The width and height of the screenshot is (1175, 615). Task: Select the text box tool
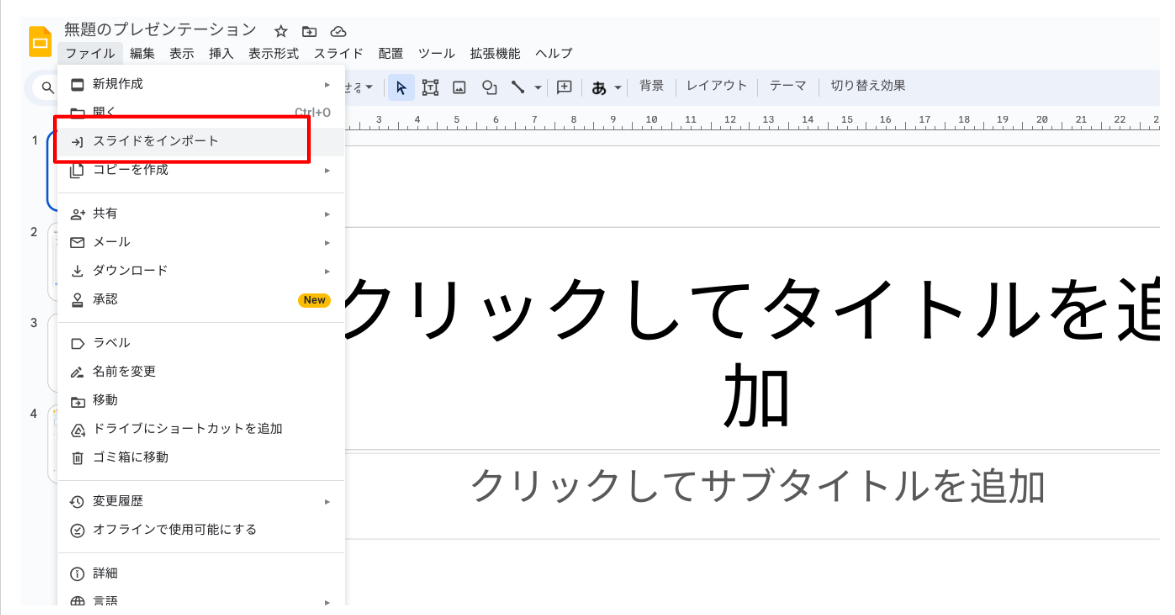[430, 88]
